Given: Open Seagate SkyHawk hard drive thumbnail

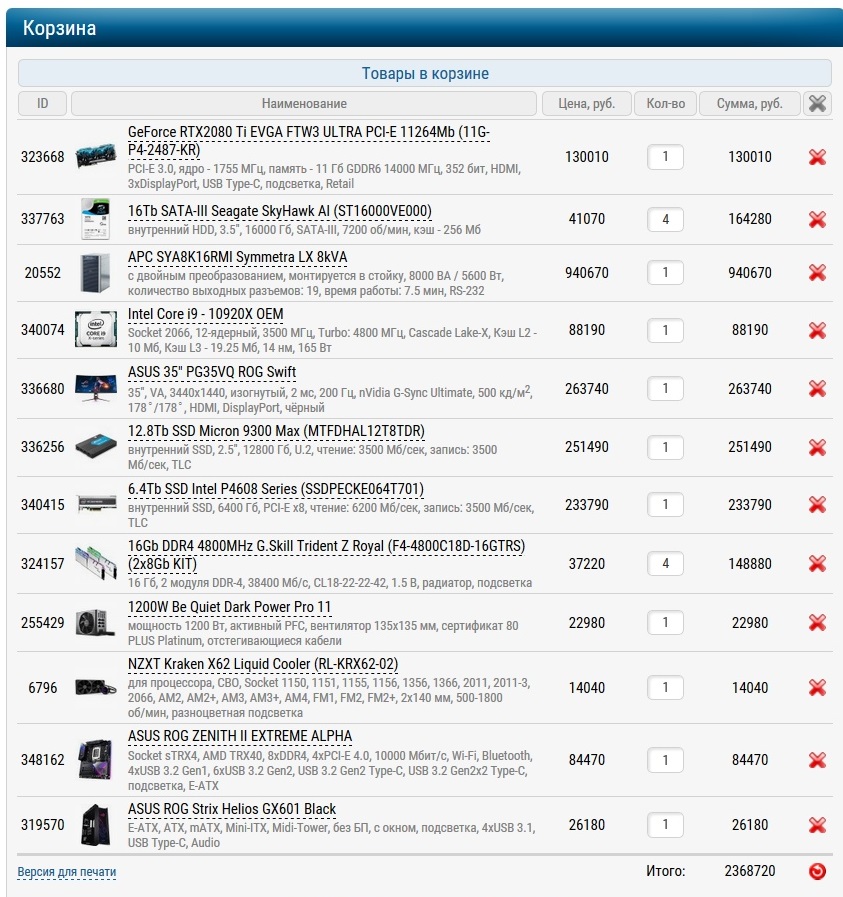Looking at the screenshot, I should [x=96, y=219].
